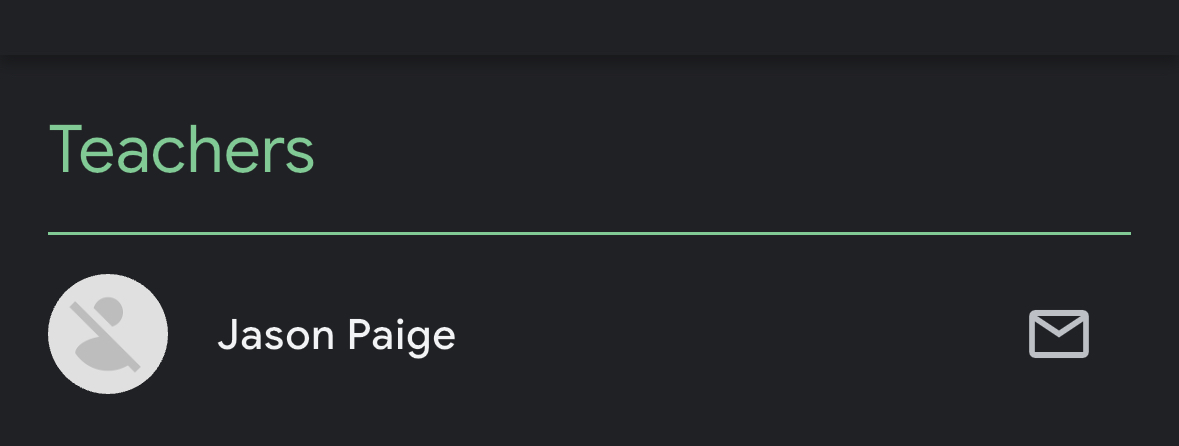
Task: Select the Jason Paige name text
Action: click(336, 335)
